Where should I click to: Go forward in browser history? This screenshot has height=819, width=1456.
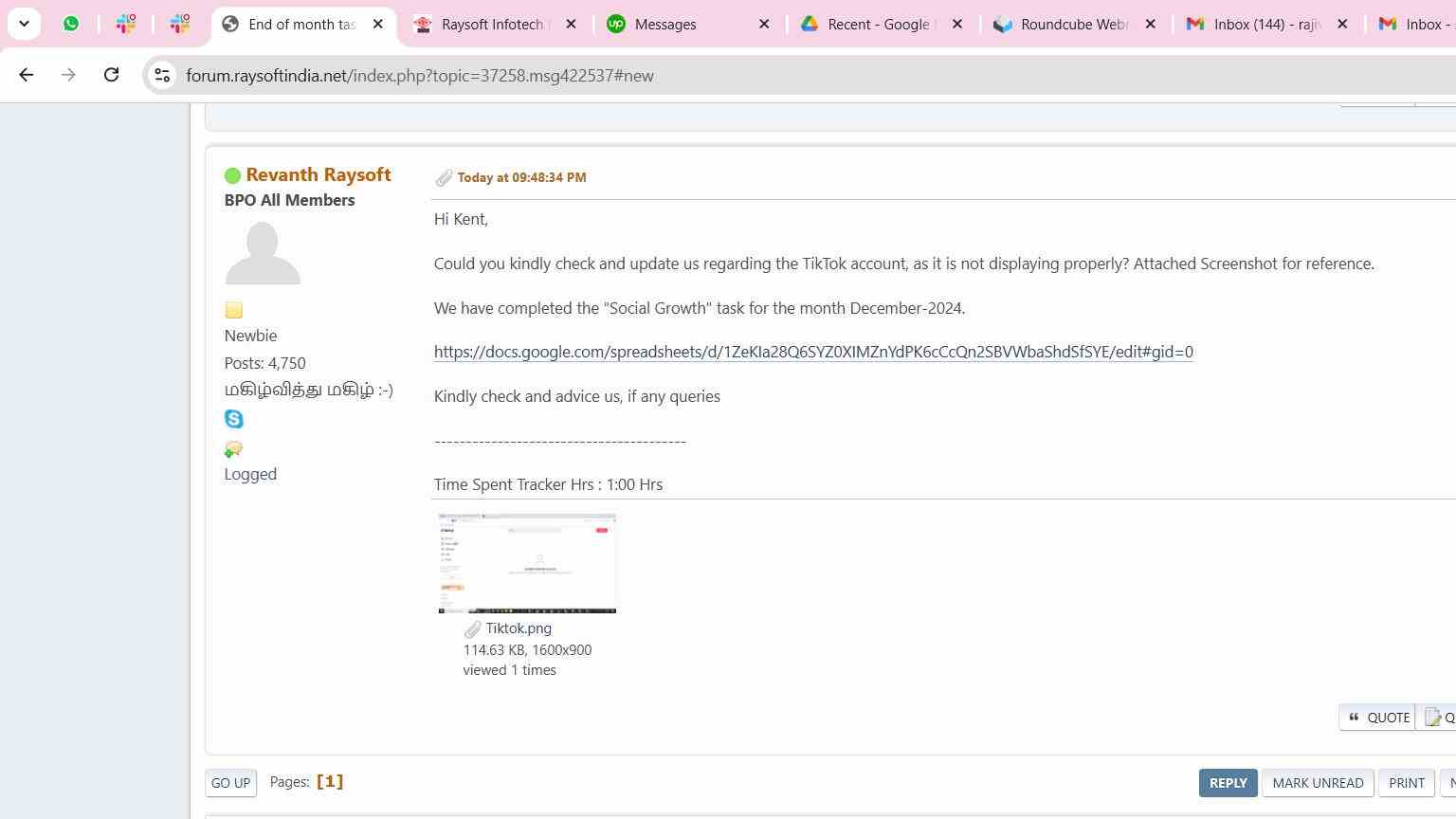click(x=68, y=75)
